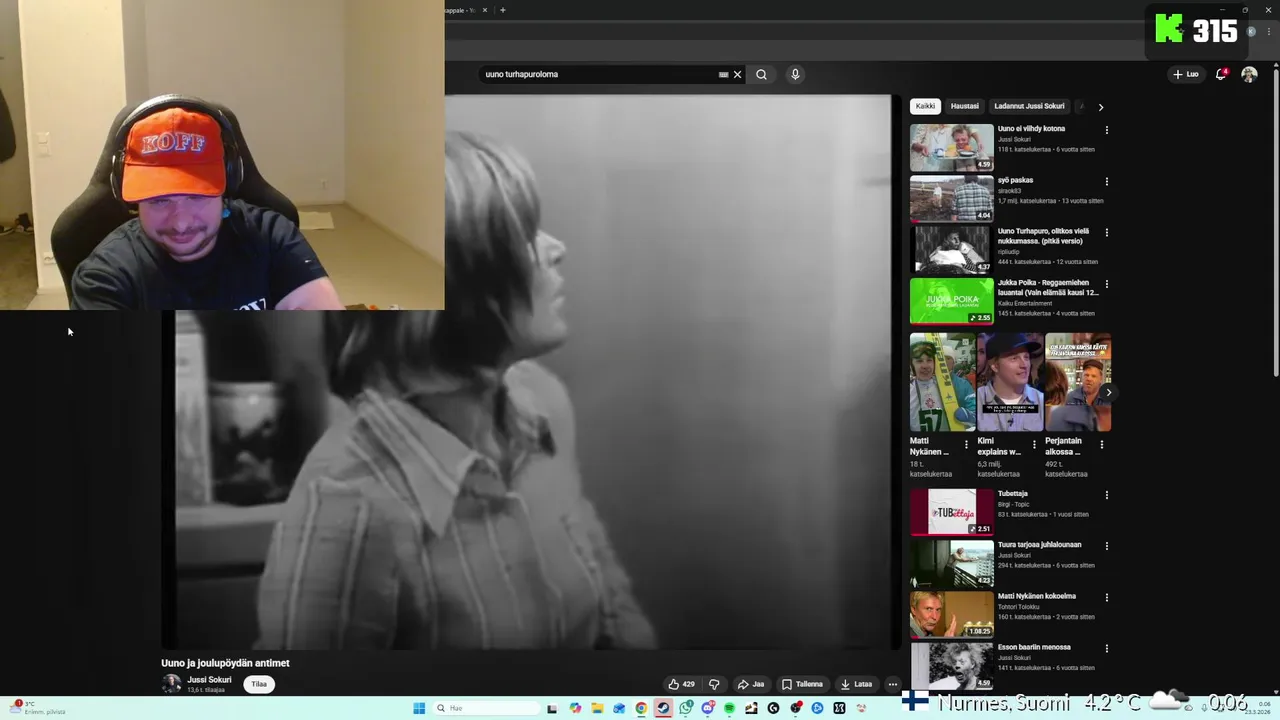Close the current browser tab

(485, 10)
